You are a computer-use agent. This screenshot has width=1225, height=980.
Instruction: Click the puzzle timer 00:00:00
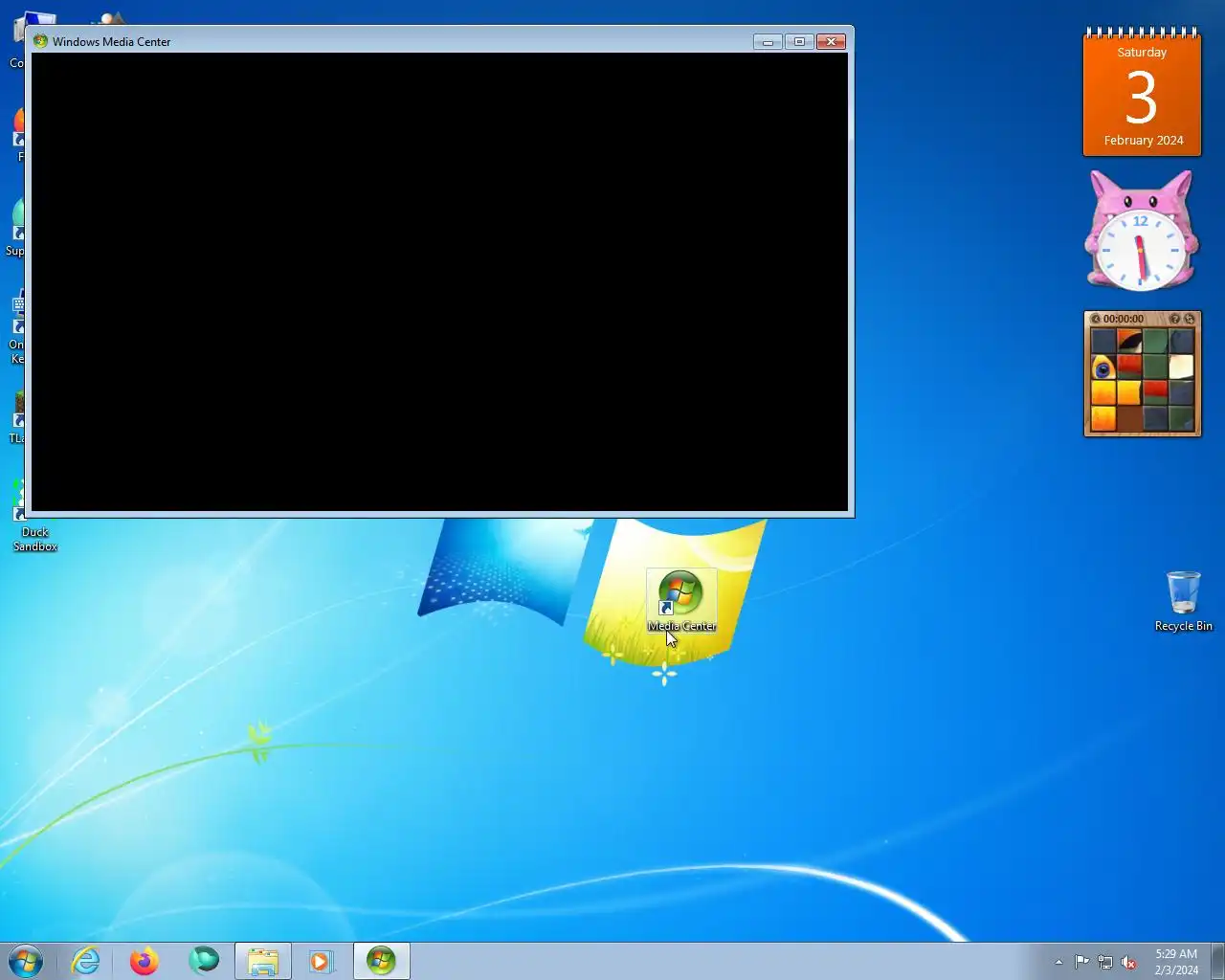(x=1123, y=319)
